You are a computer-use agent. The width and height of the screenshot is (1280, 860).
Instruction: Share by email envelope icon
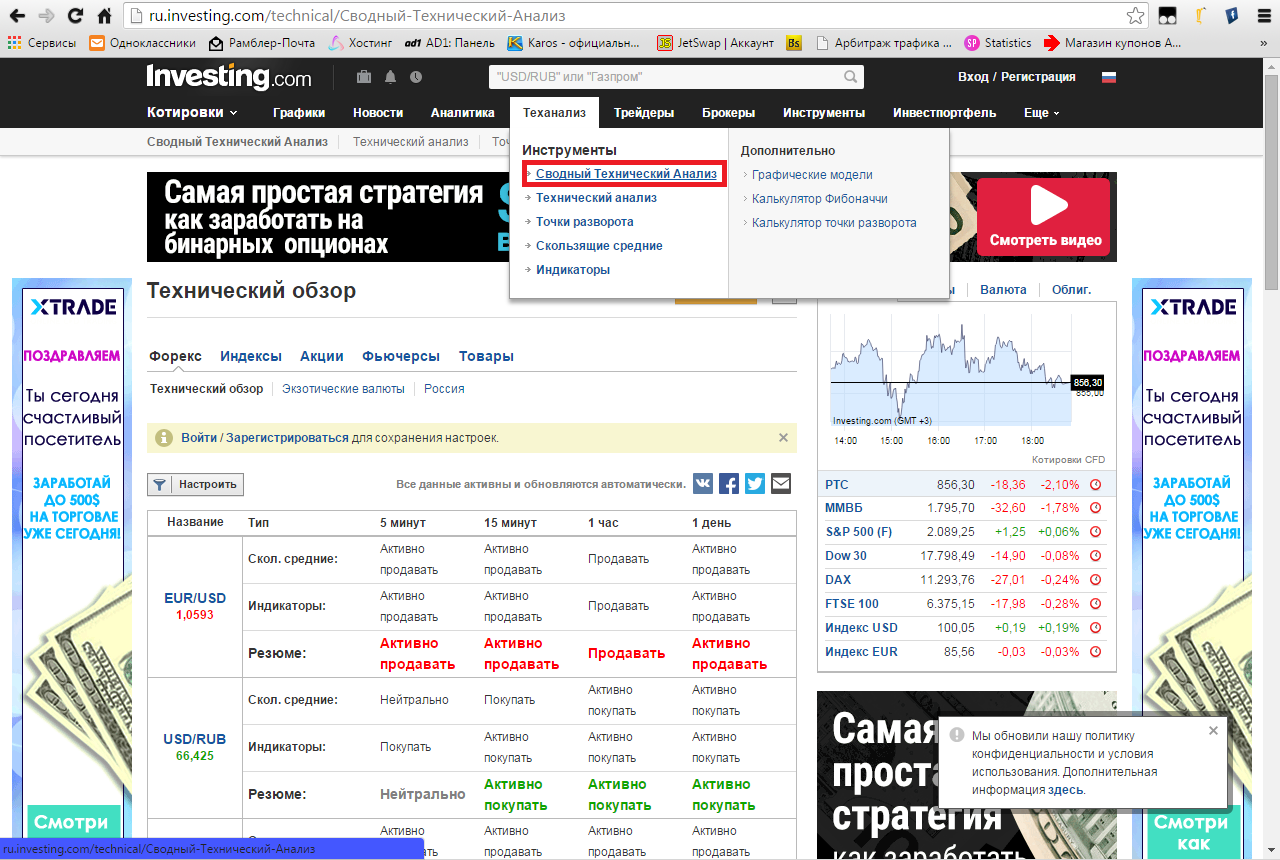pos(781,484)
